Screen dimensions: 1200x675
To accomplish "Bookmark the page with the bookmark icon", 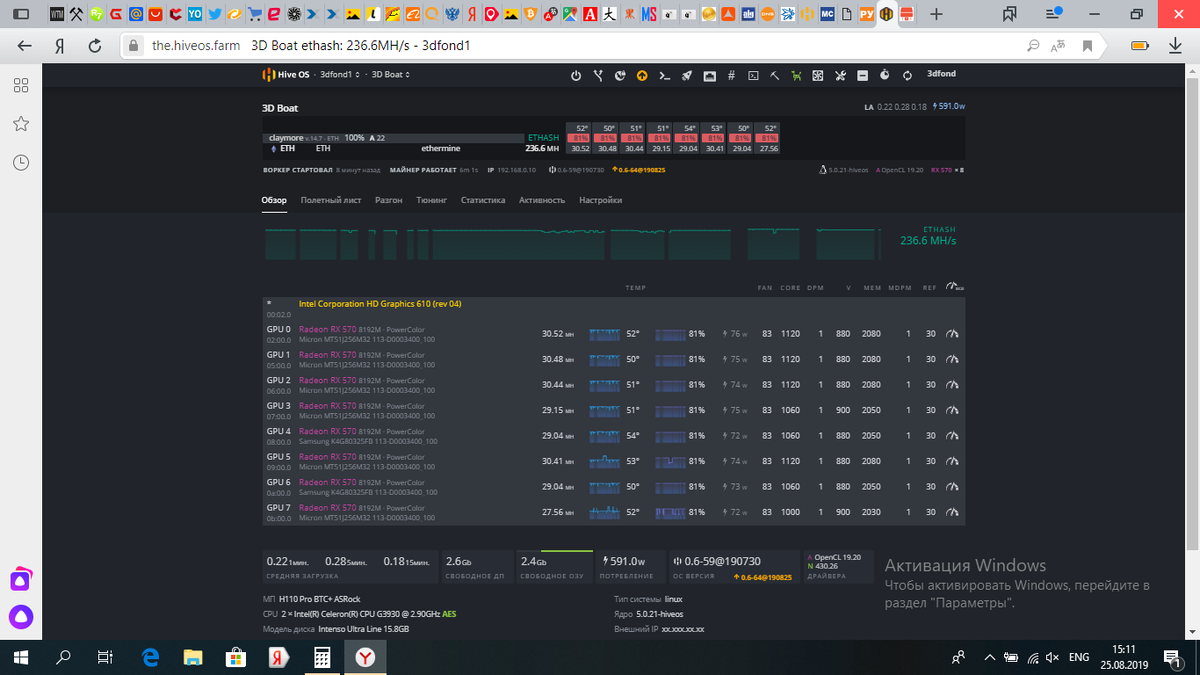I will [x=1088, y=45].
